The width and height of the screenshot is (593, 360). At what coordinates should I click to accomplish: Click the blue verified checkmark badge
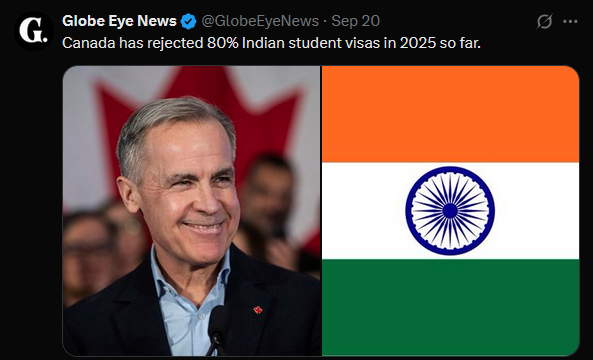[x=188, y=21]
